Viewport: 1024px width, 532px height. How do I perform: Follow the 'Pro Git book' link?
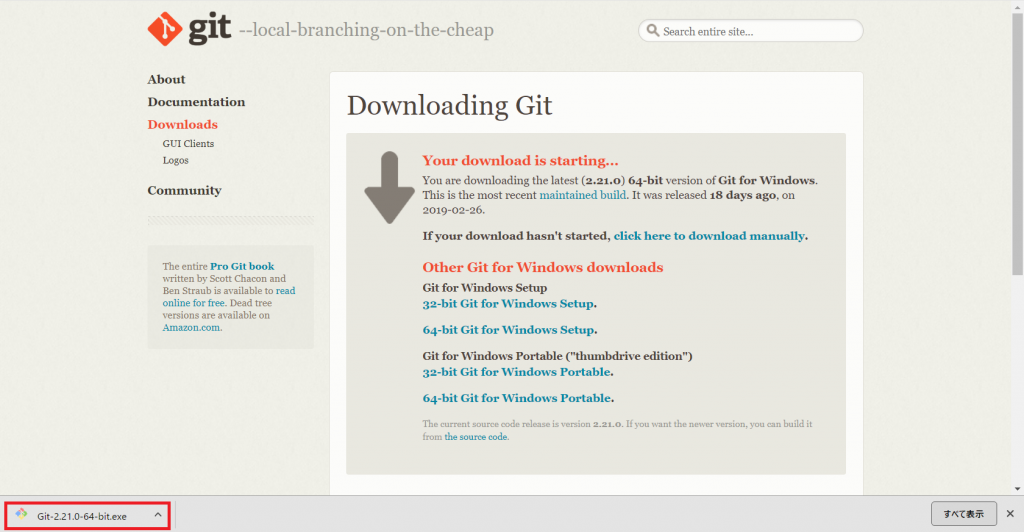(242, 266)
